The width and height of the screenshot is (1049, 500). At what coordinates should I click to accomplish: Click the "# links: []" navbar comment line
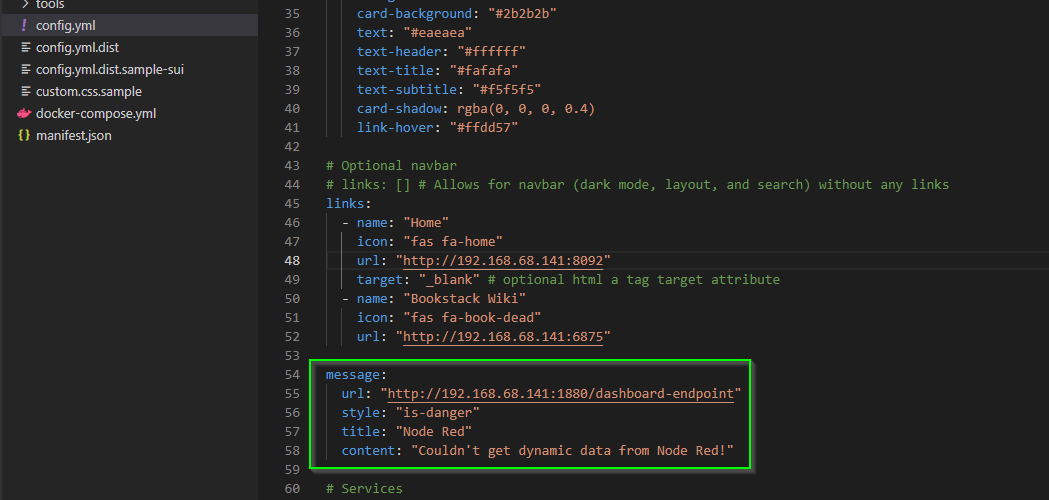[x=638, y=184]
